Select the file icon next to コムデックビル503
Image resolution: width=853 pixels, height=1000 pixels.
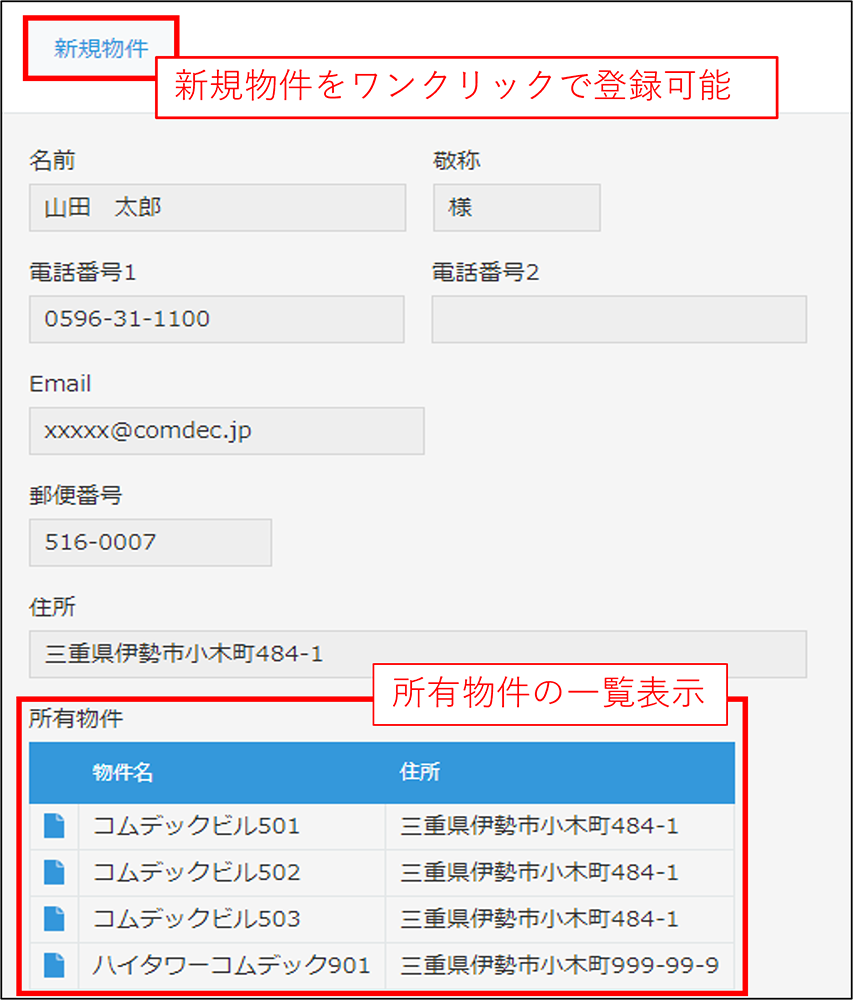(x=52, y=919)
